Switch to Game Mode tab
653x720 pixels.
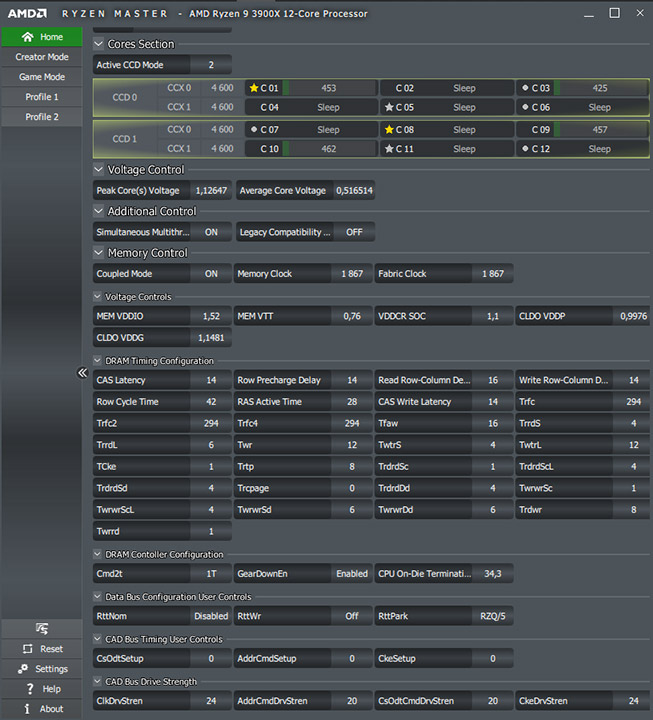click(42, 77)
